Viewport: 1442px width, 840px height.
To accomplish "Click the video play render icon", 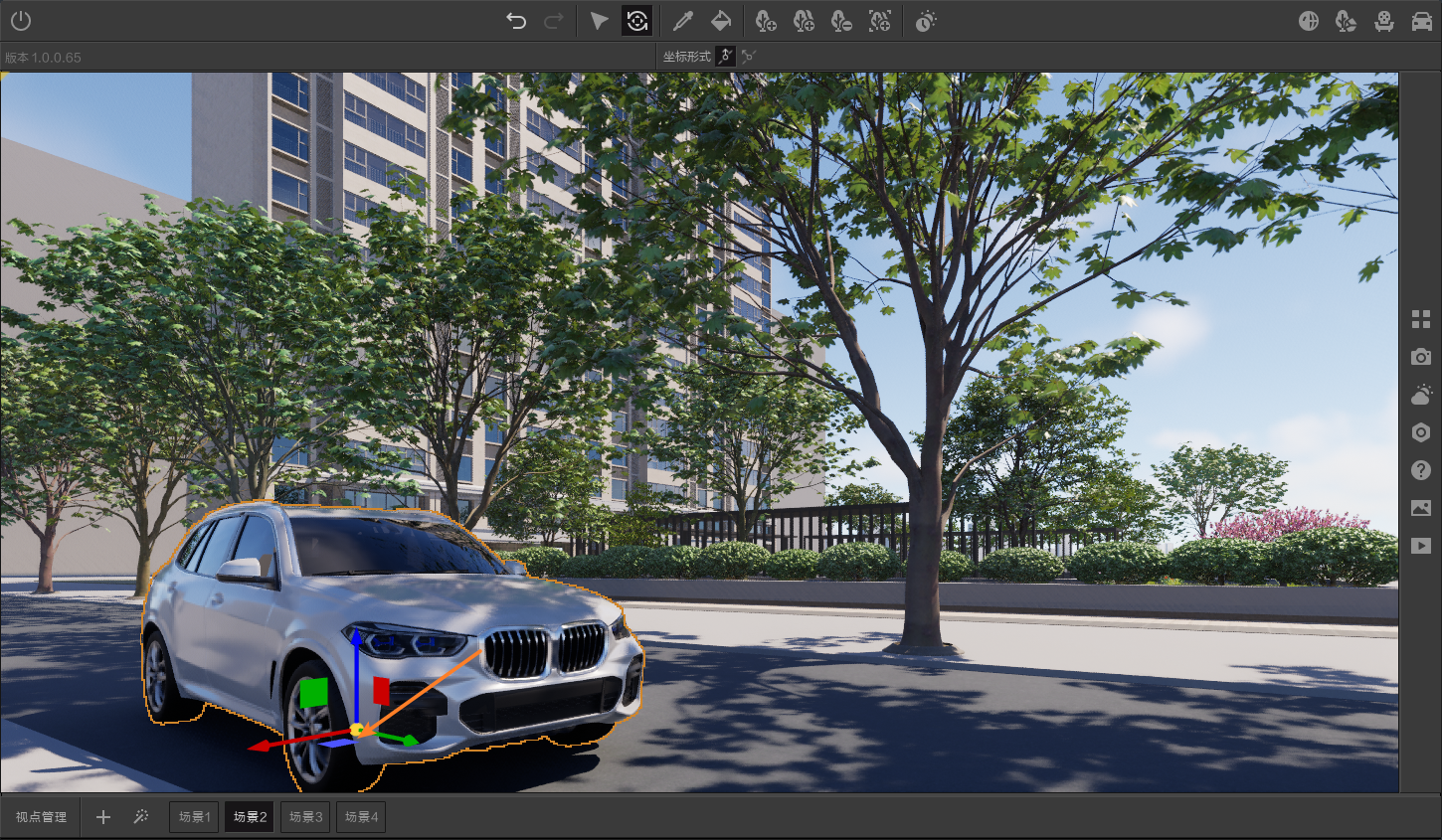I will 1421,546.
